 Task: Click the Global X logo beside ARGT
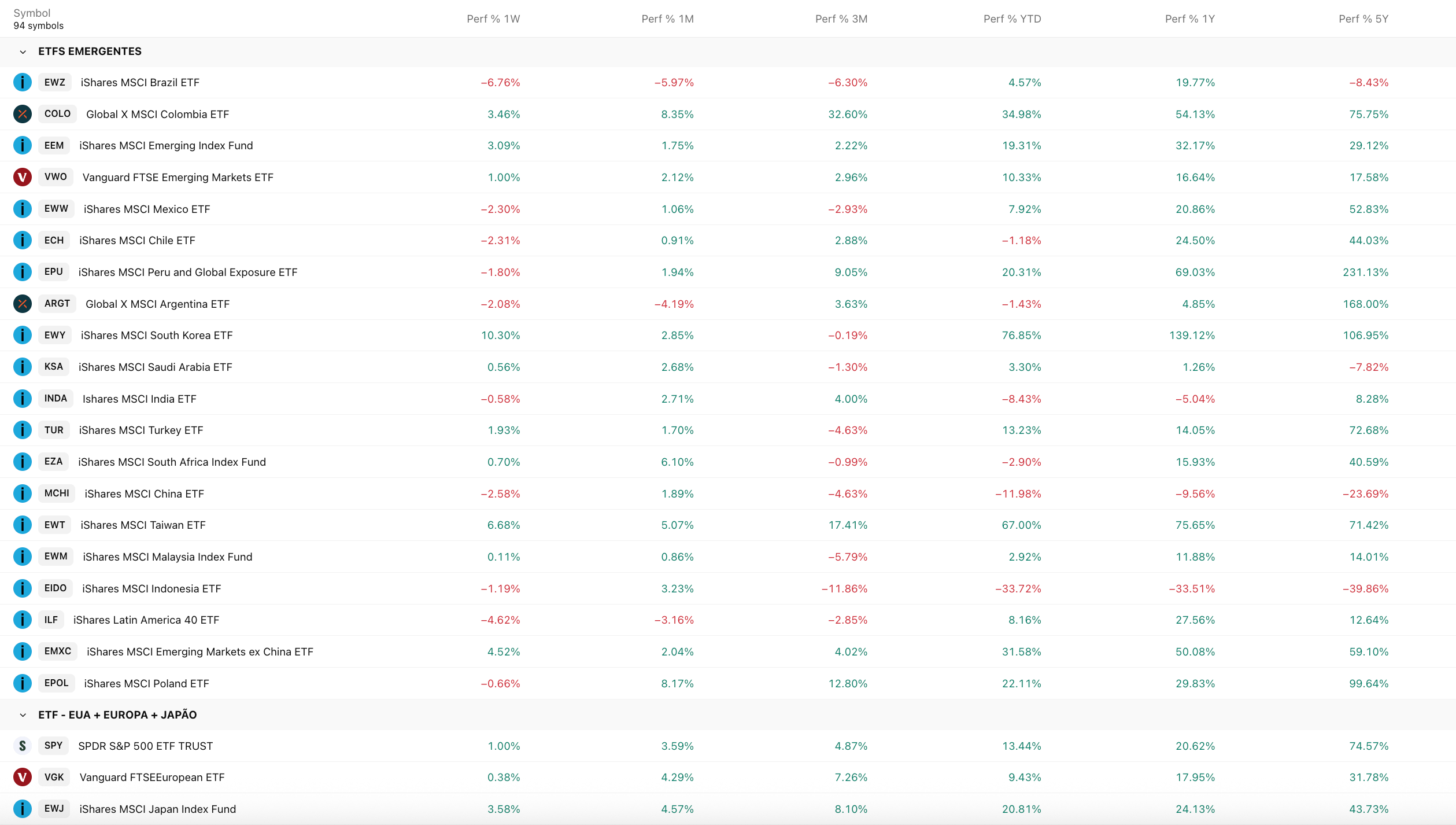pos(23,304)
